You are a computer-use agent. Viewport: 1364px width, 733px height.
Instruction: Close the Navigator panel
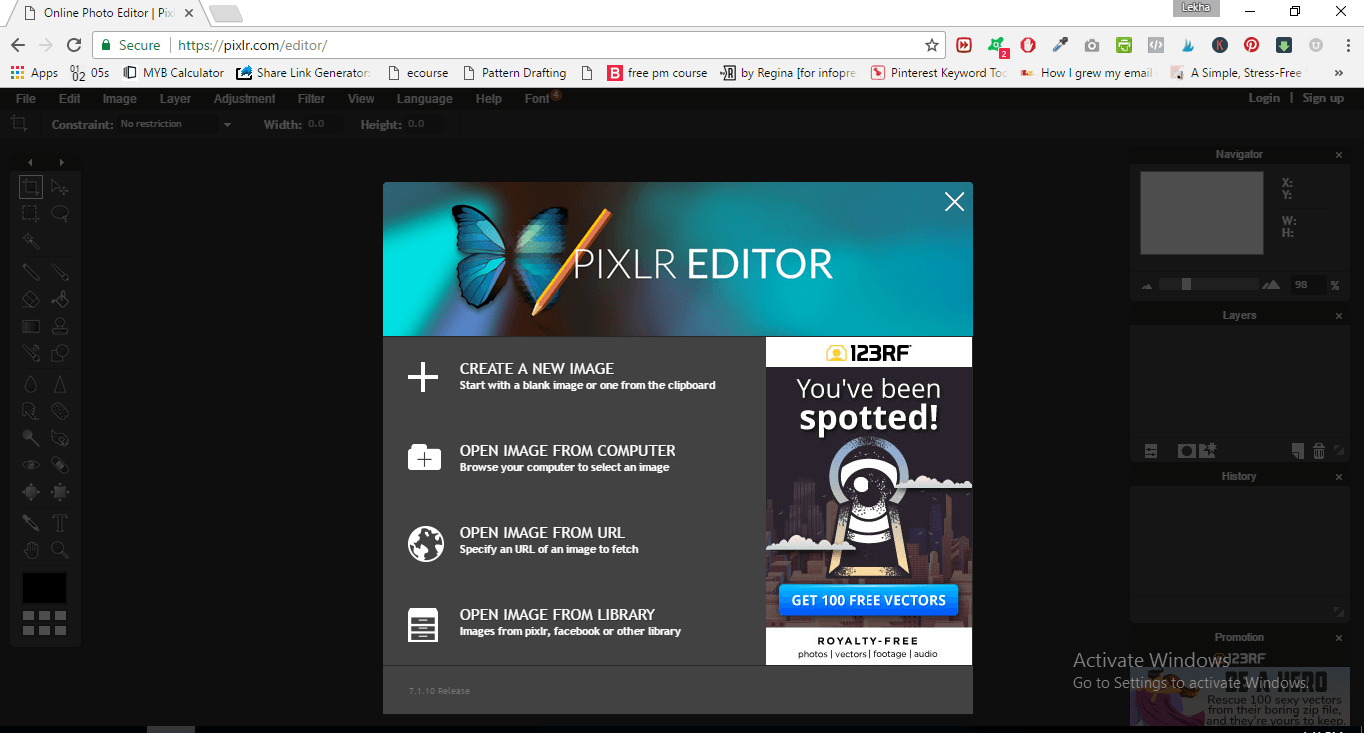(x=1339, y=155)
